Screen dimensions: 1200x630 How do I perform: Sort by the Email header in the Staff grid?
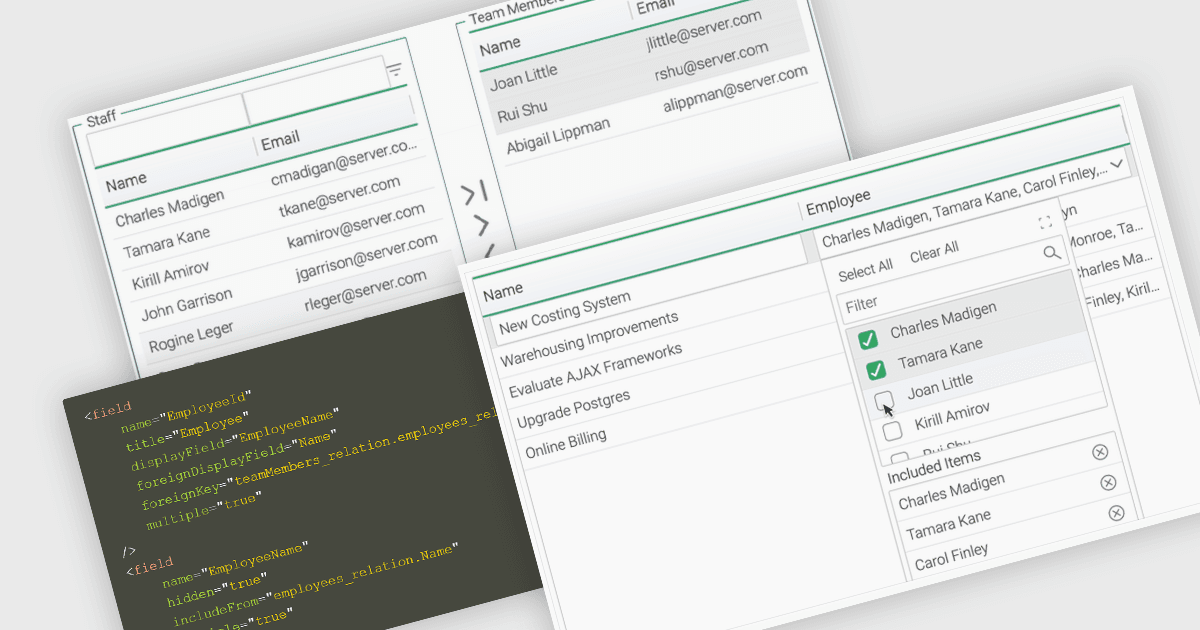click(280, 141)
